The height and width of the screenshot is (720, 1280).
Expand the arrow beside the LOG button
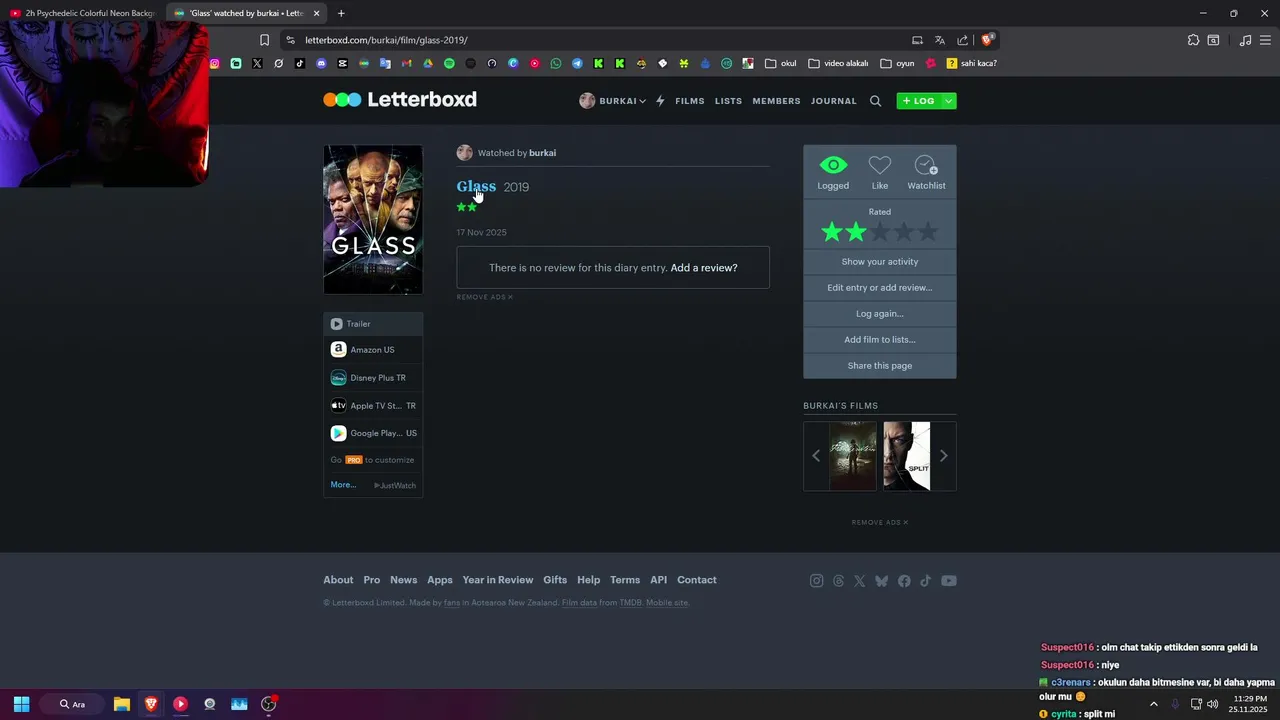948,101
